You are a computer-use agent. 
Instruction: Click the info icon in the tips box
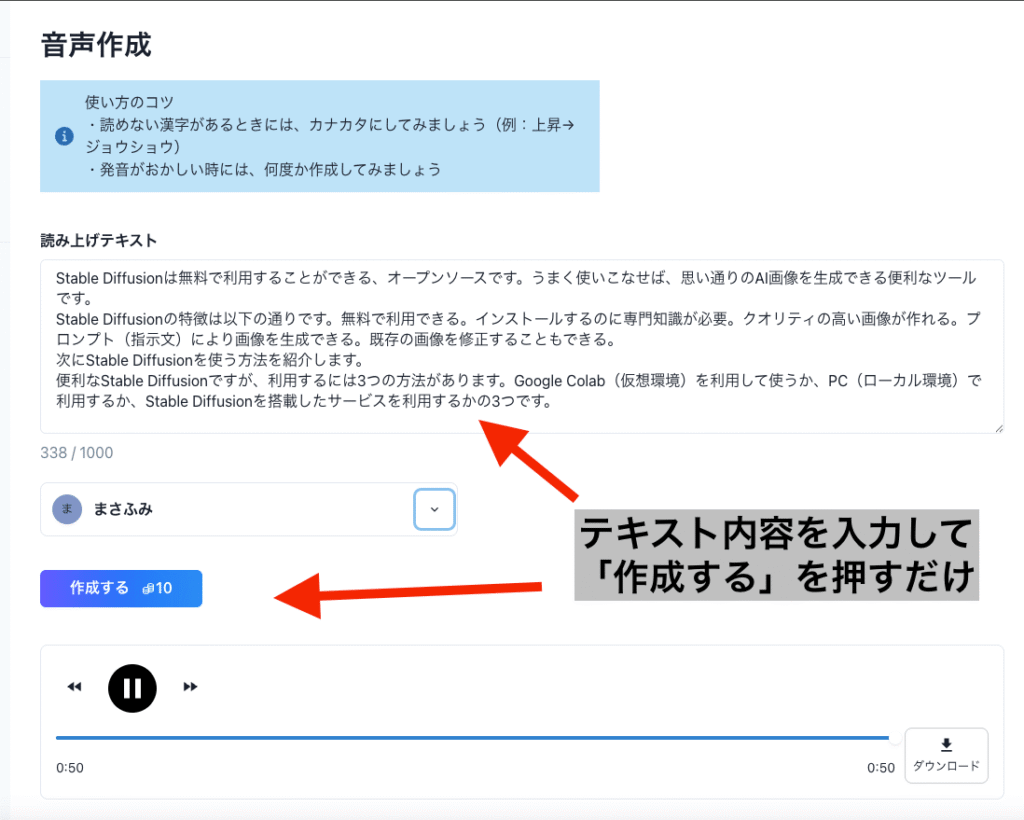(64, 136)
